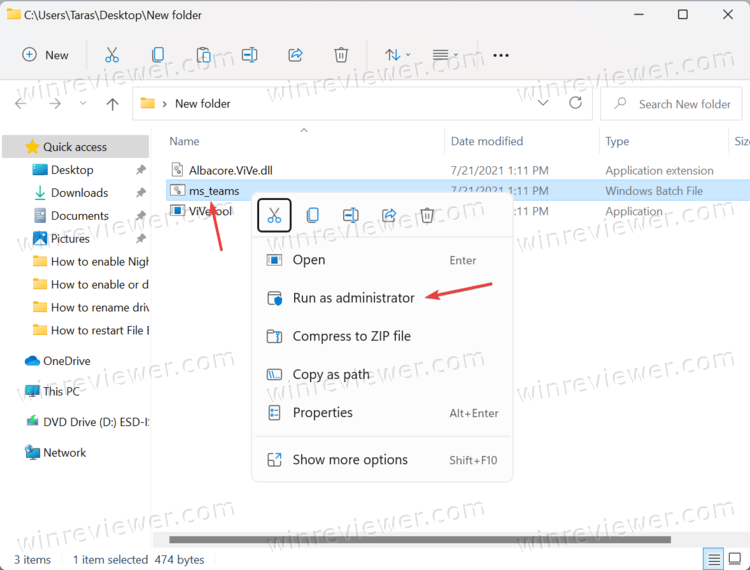Refresh the New folder view
750x570 pixels.
click(575, 103)
